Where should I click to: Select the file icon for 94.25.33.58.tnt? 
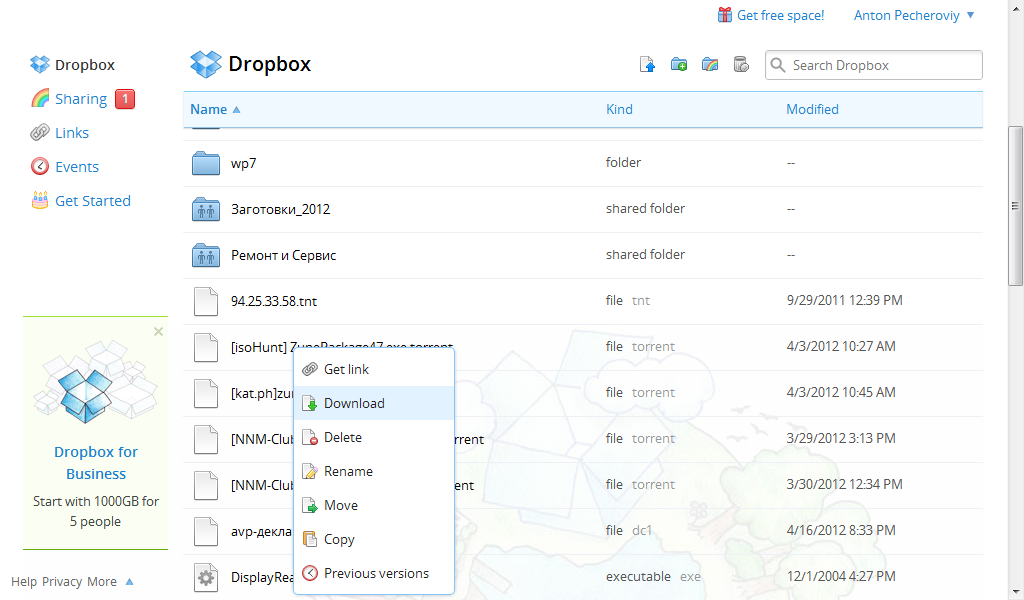click(x=206, y=302)
